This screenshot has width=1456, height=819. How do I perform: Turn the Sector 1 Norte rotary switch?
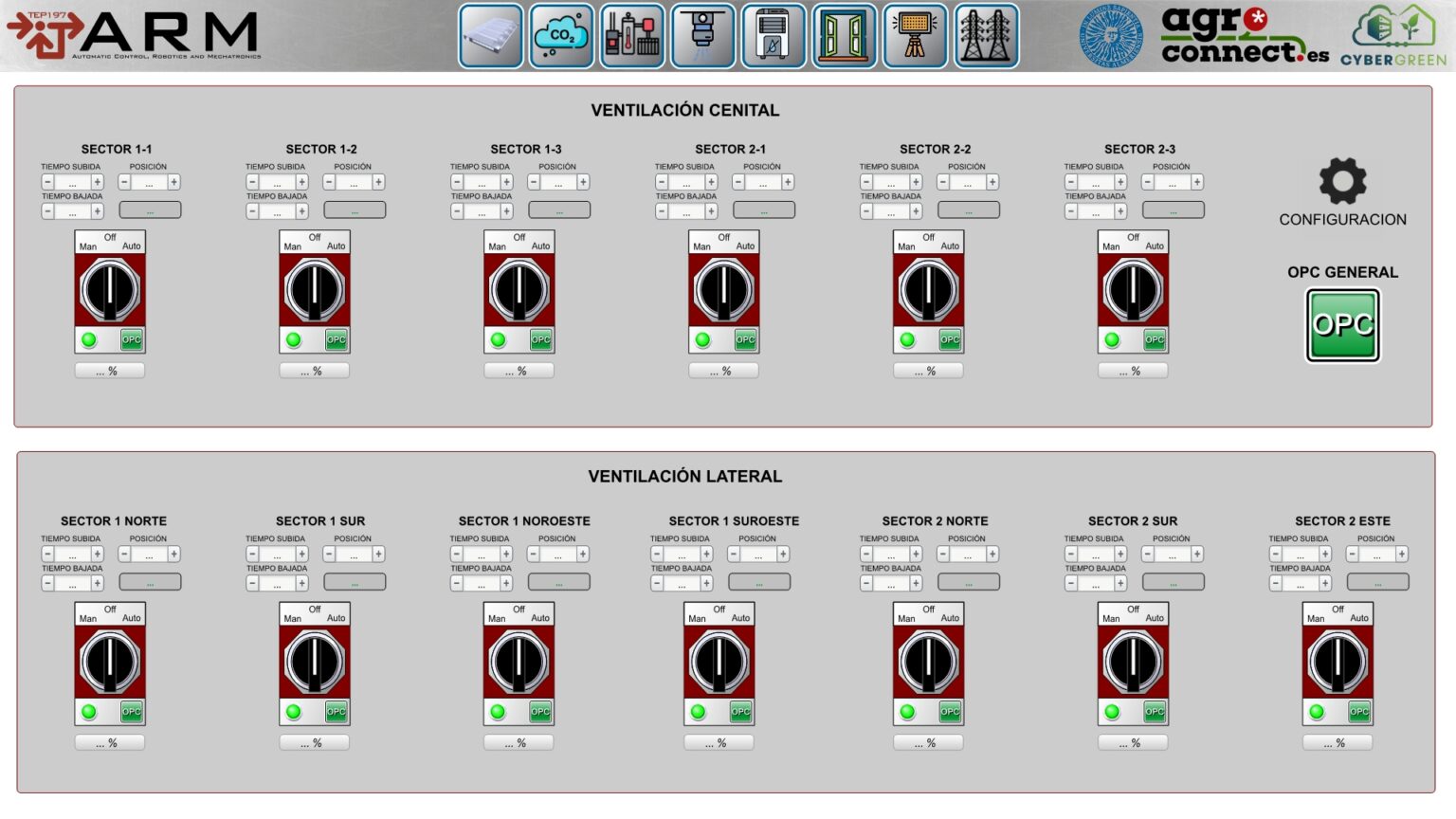(110, 662)
